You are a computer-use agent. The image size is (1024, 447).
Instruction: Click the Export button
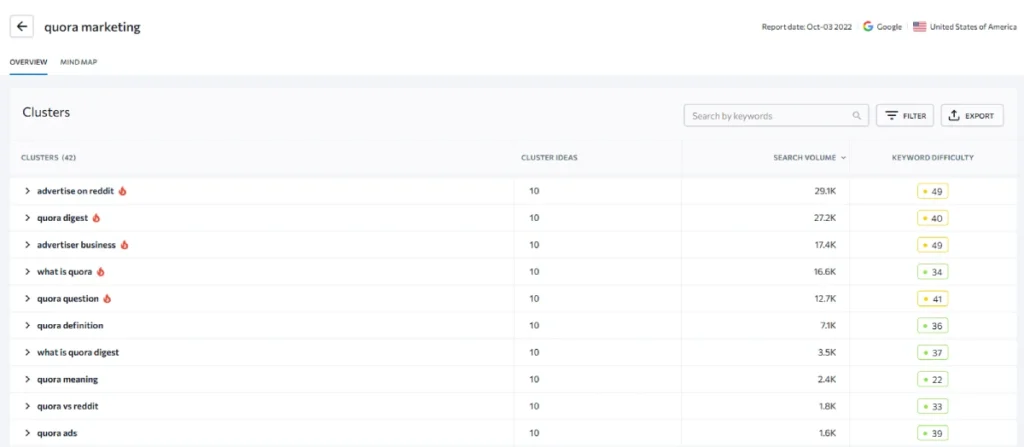tap(972, 116)
